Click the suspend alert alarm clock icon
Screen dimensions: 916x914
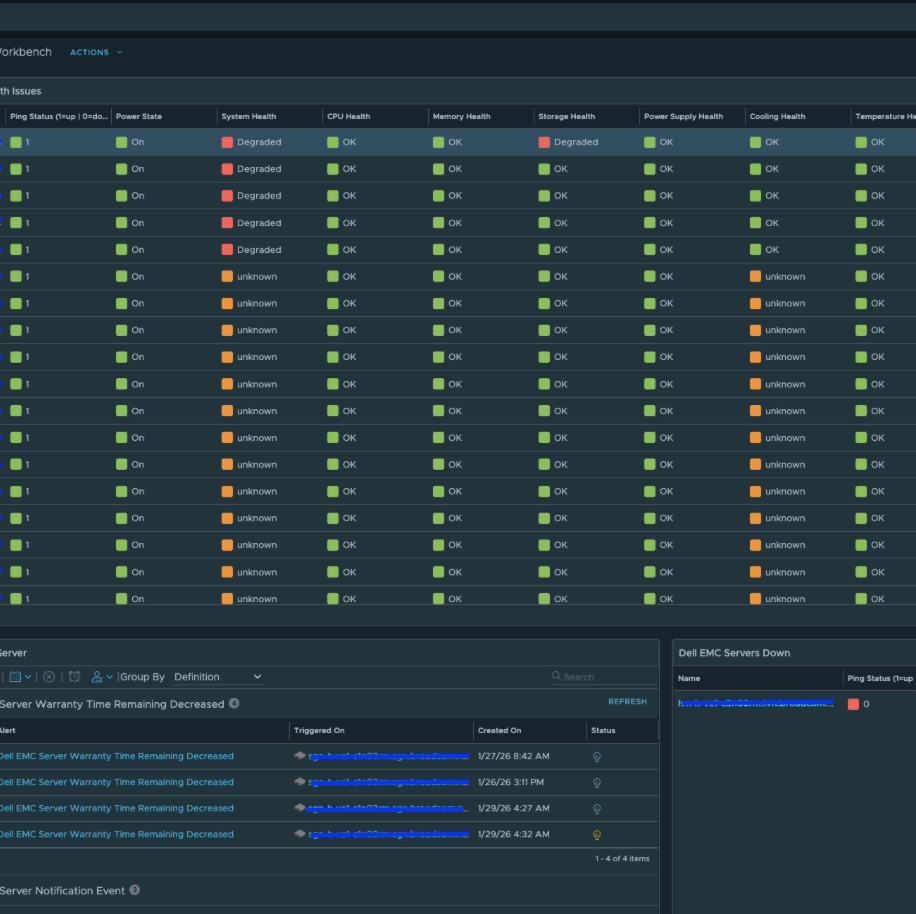click(x=74, y=677)
